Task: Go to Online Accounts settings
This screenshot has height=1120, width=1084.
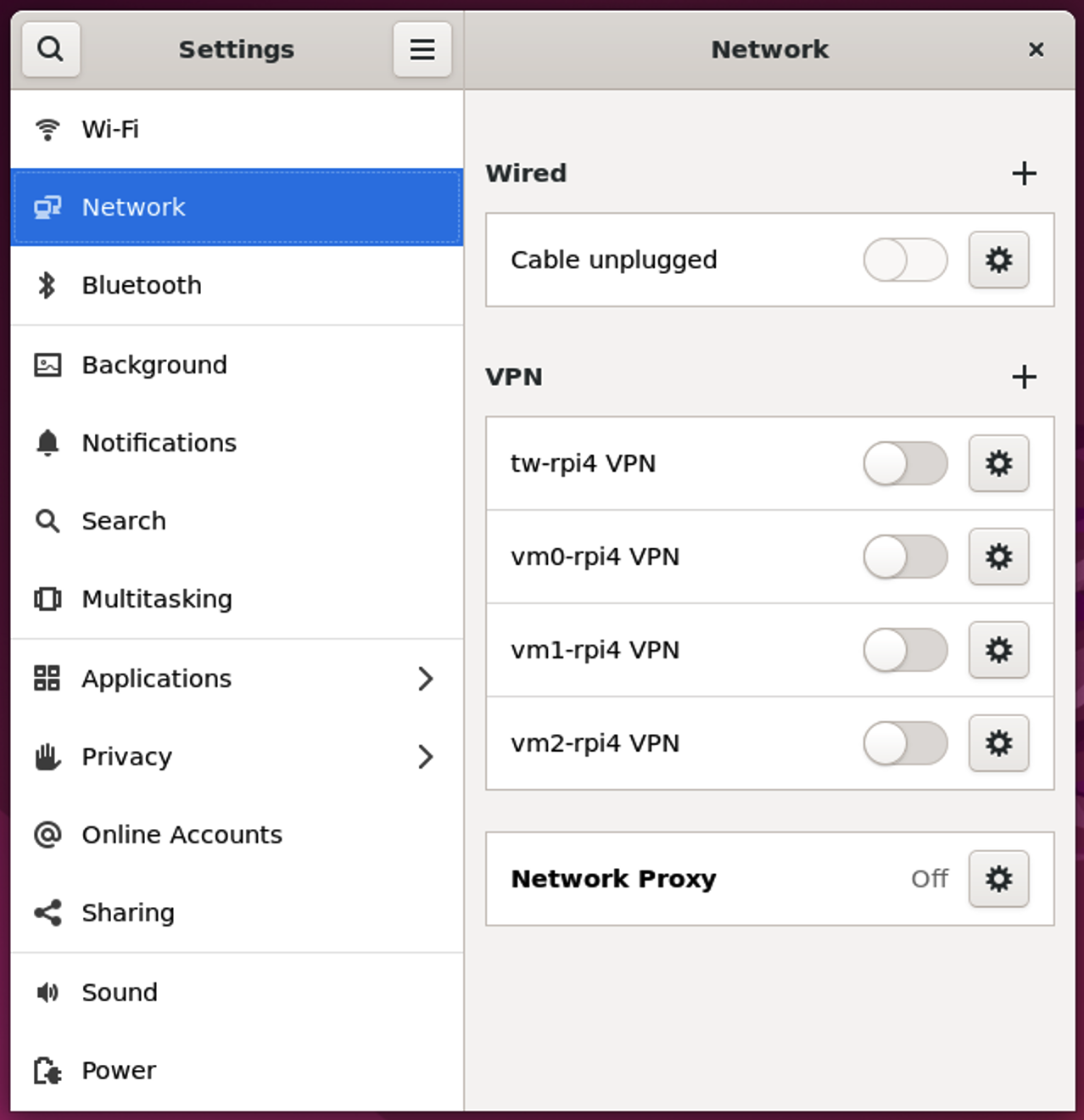Action: (x=182, y=835)
